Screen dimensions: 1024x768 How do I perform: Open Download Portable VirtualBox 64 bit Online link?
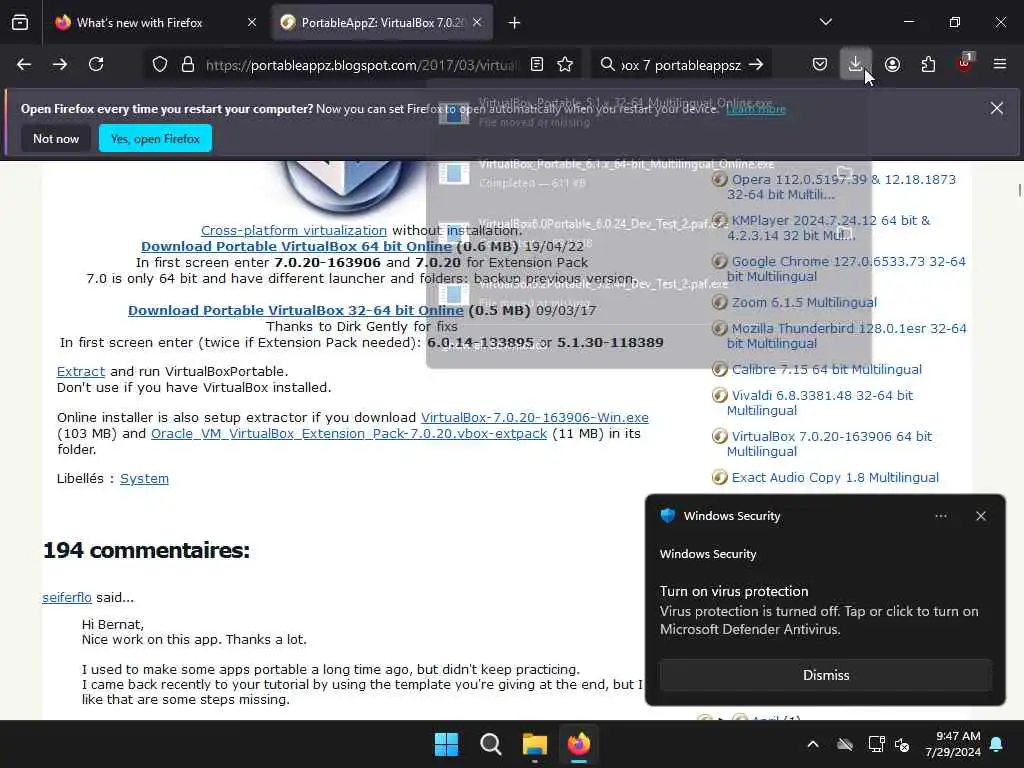coord(296,247)
